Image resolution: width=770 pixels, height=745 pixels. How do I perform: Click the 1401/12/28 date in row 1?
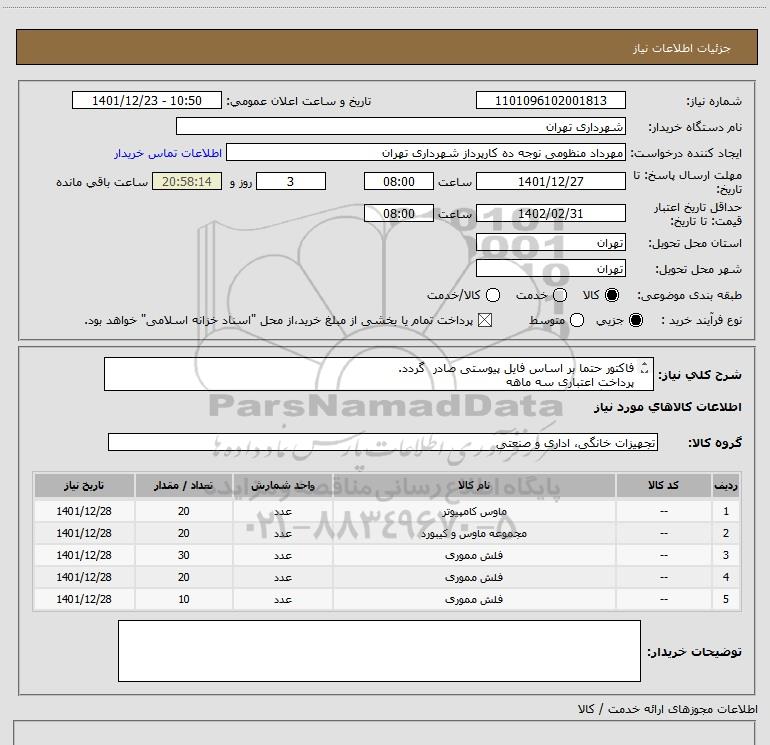pos(84,511)
